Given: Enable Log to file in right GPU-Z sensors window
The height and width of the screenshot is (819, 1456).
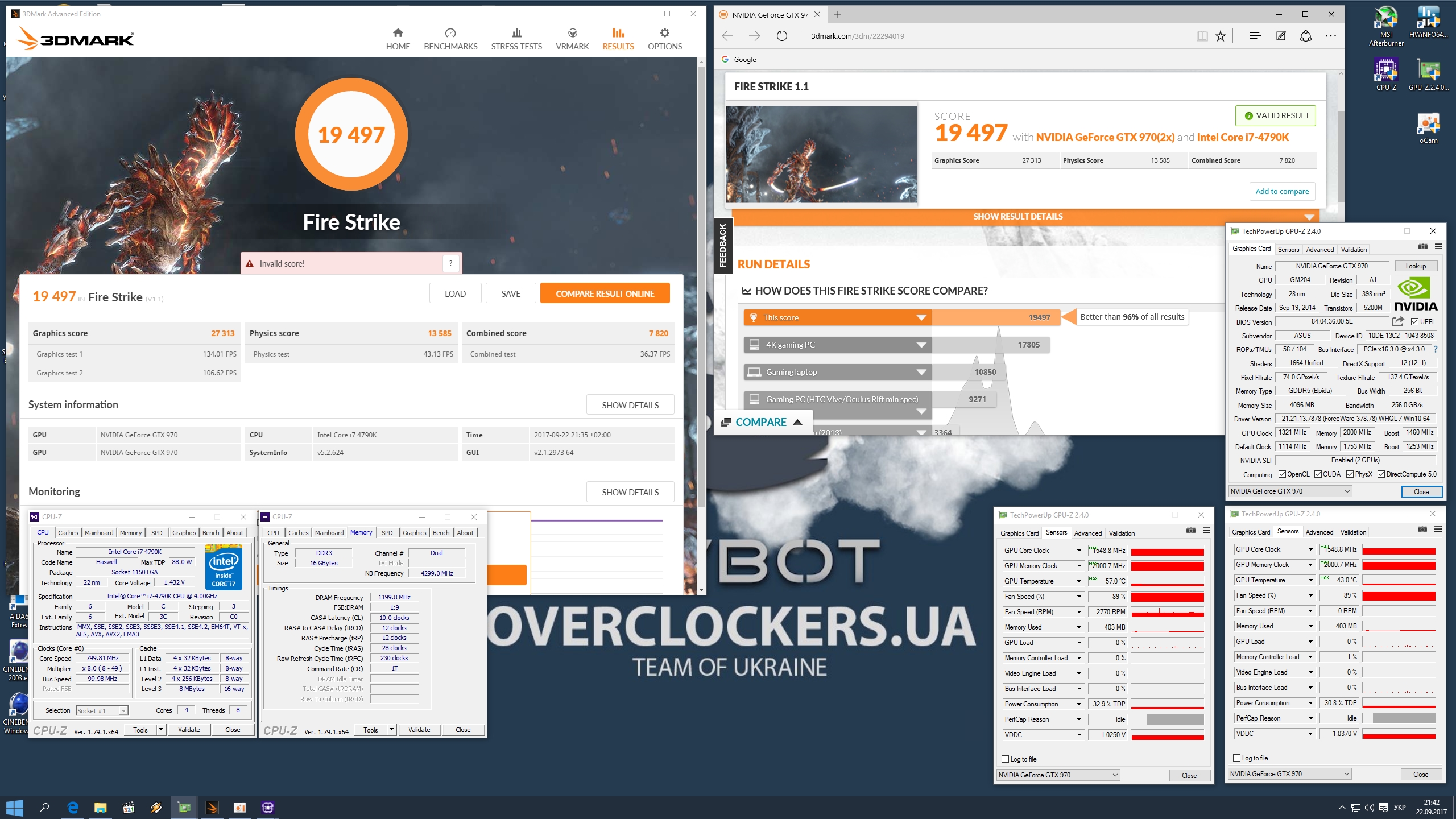Looking at the screenshot, I should [1236, 758].
